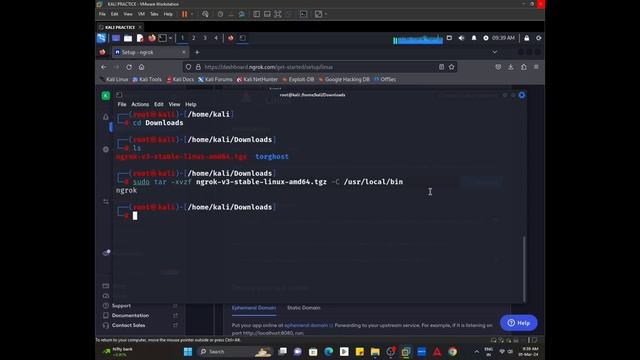Click the terminal vertical scrollbar

pyautogui.click(x=524, y=268)
